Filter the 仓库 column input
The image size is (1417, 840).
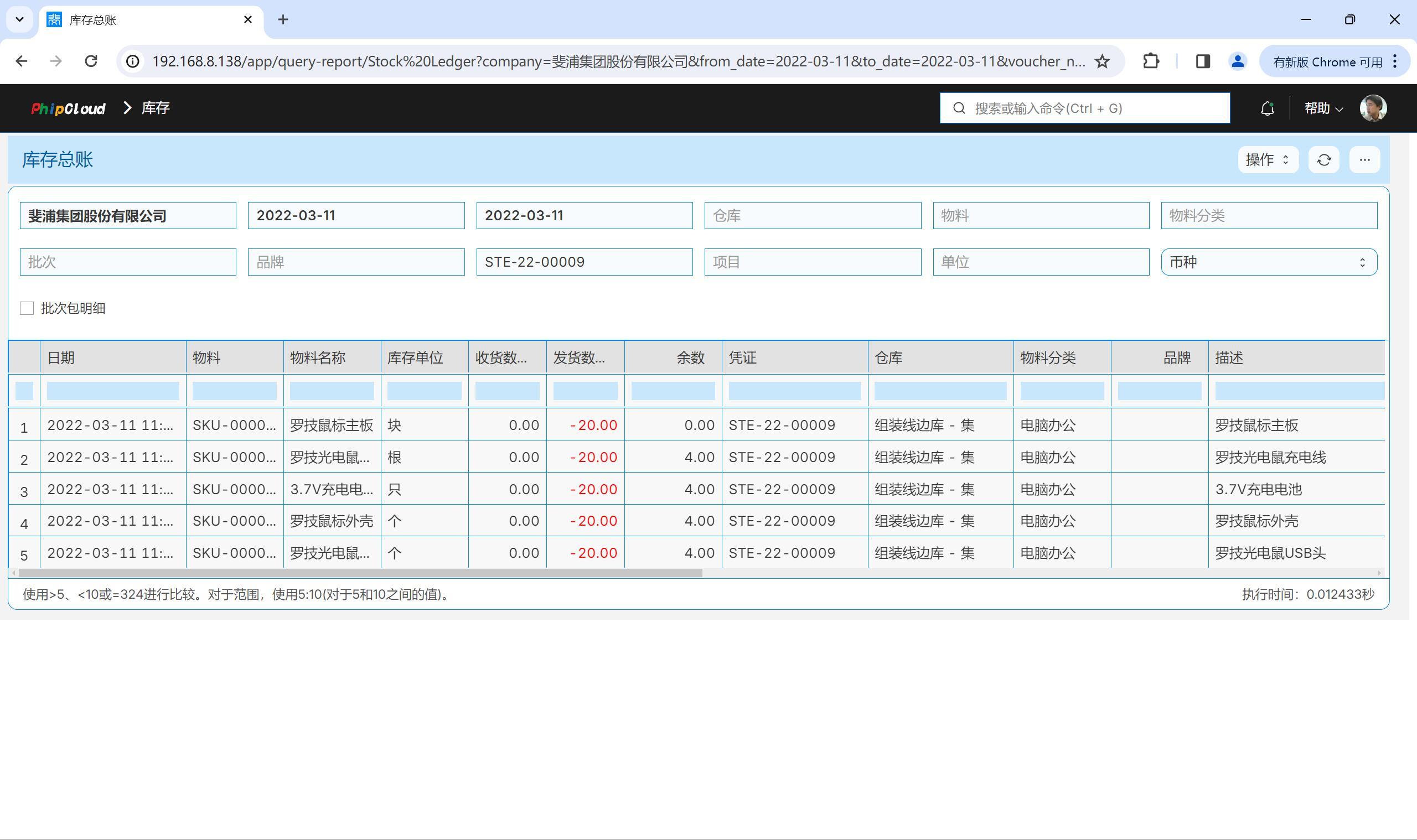click(x=940, y=391)
